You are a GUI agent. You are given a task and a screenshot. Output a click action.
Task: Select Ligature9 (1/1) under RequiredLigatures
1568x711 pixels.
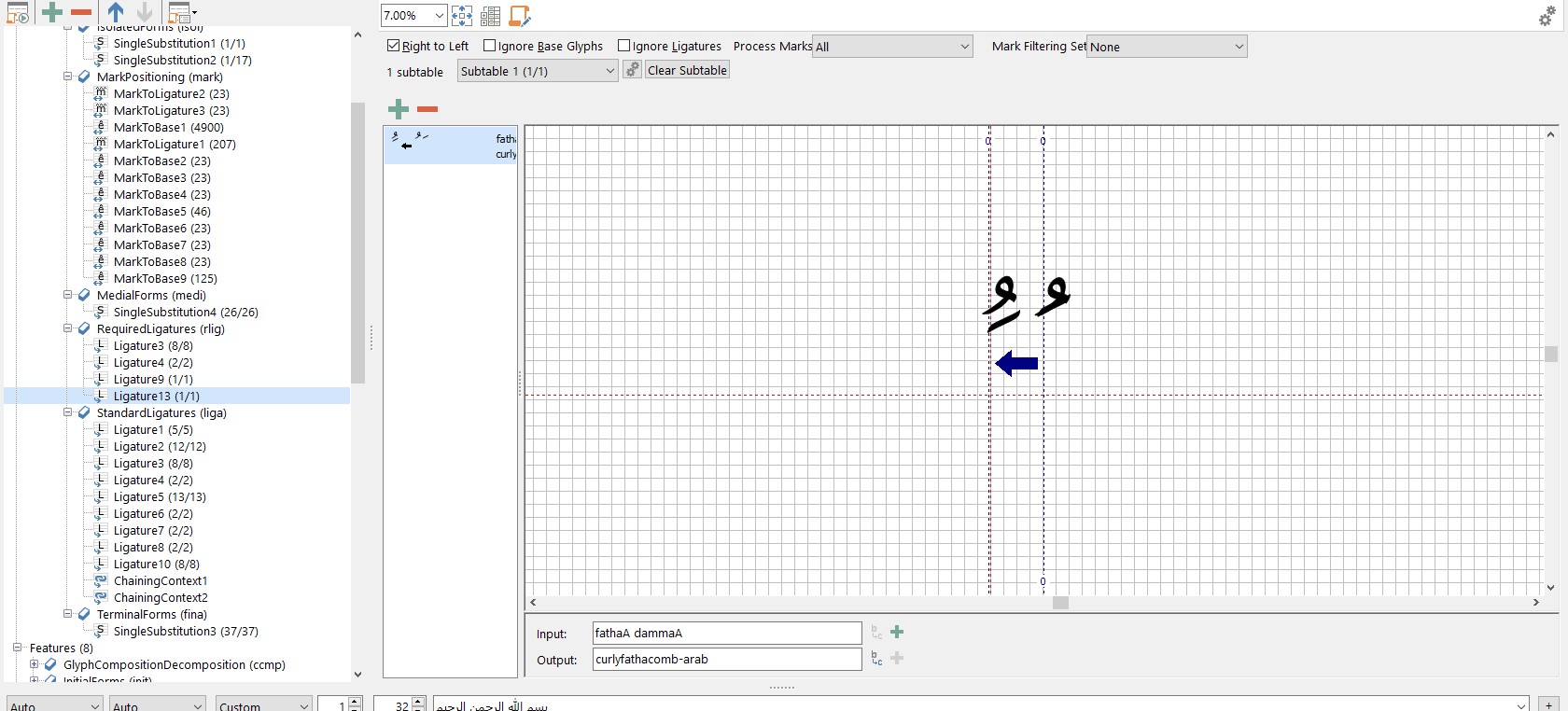153,380
